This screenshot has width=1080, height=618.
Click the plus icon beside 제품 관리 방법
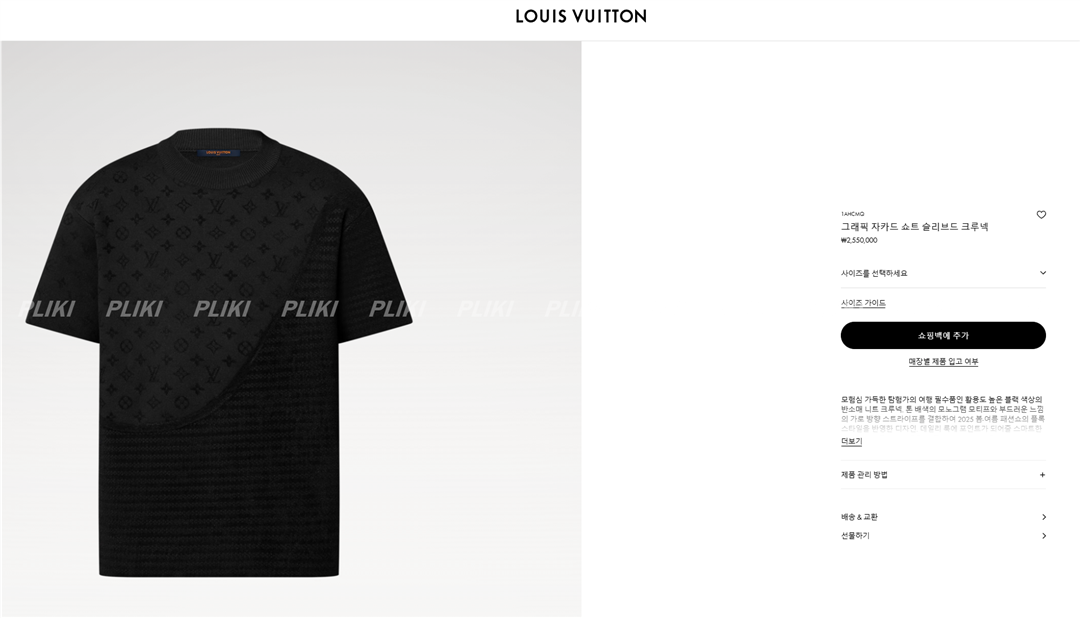(1042, 475)
